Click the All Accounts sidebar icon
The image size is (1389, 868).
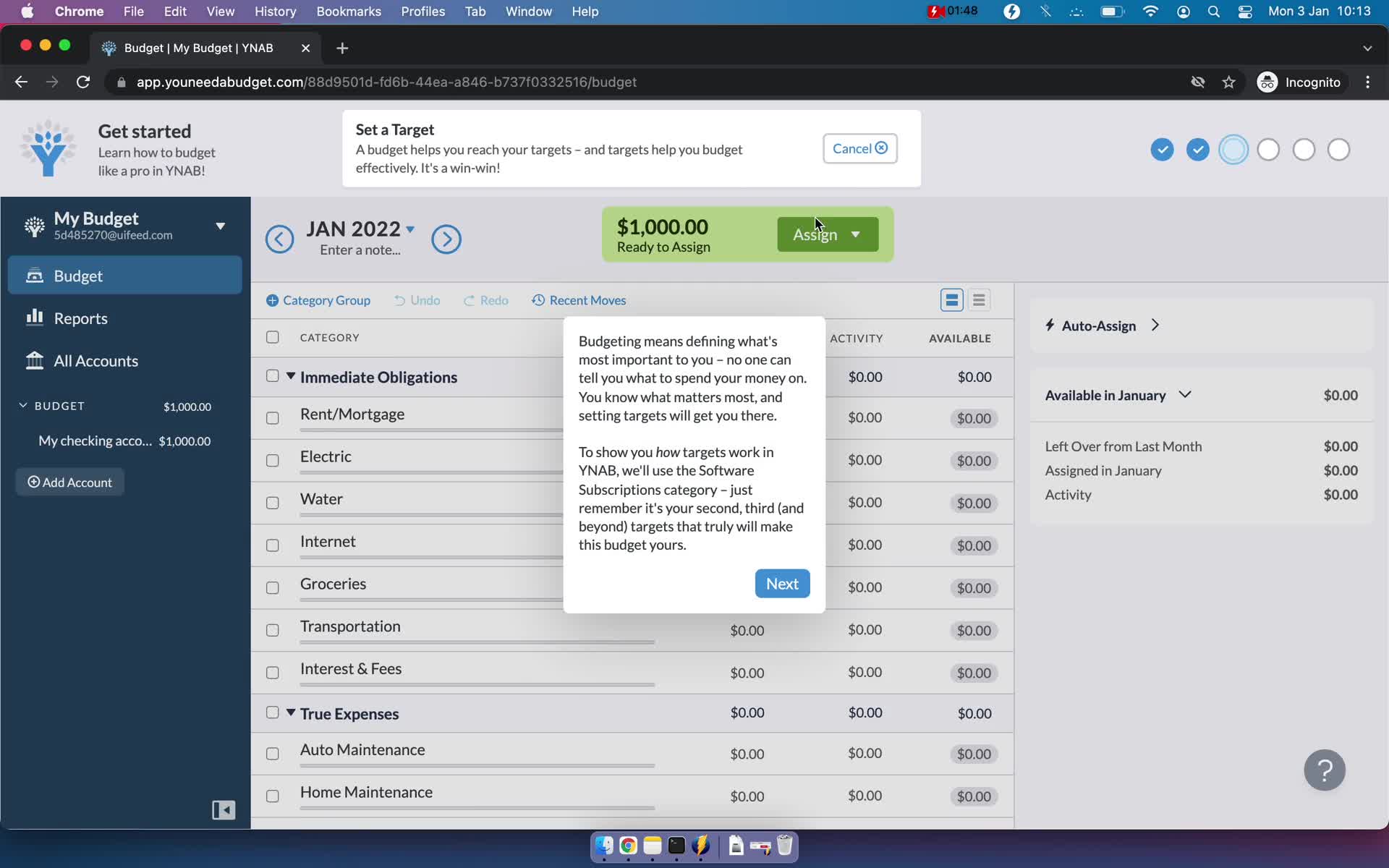point(35,360)
